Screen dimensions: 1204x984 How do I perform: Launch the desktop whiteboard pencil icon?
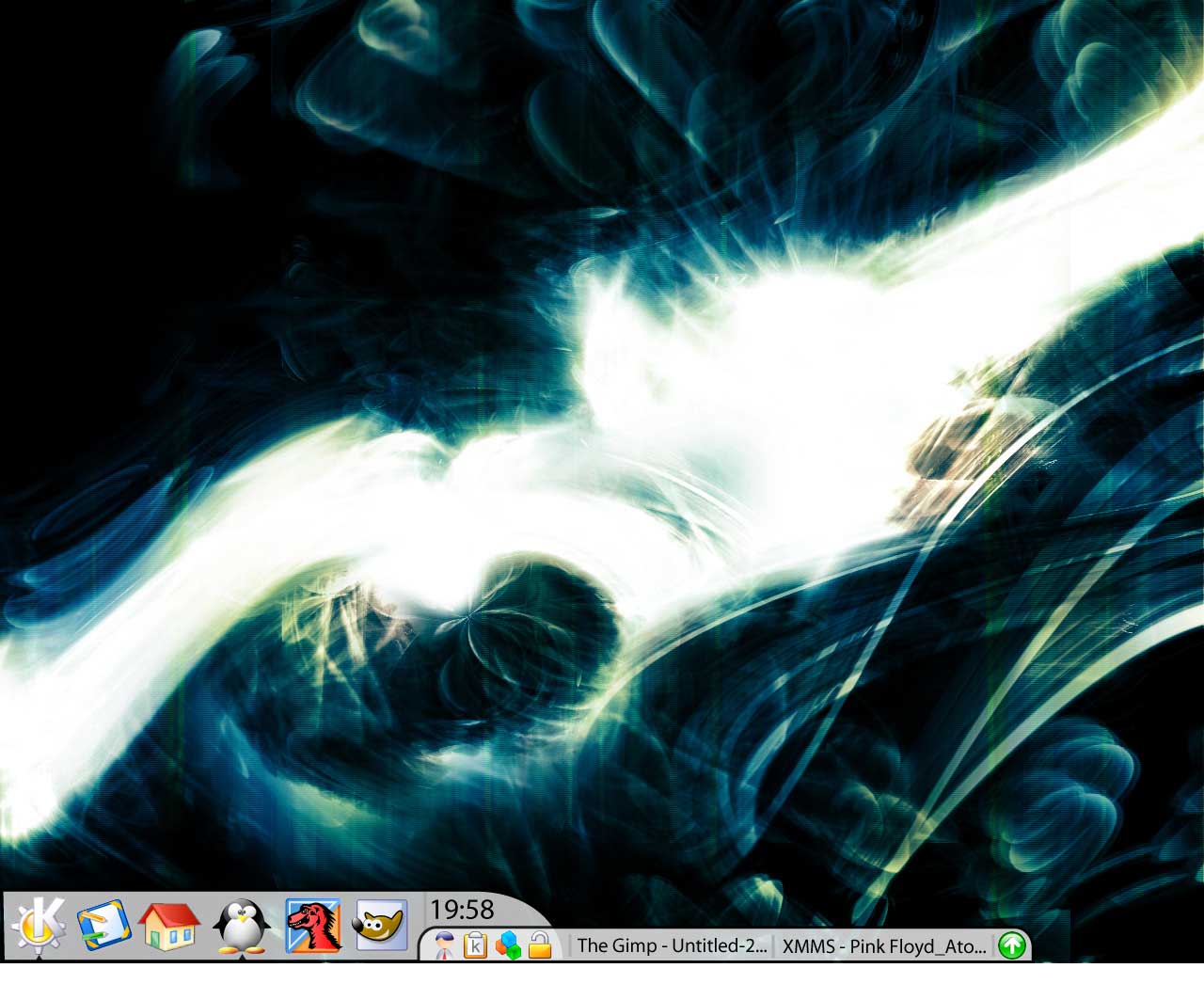pos(103,926)
